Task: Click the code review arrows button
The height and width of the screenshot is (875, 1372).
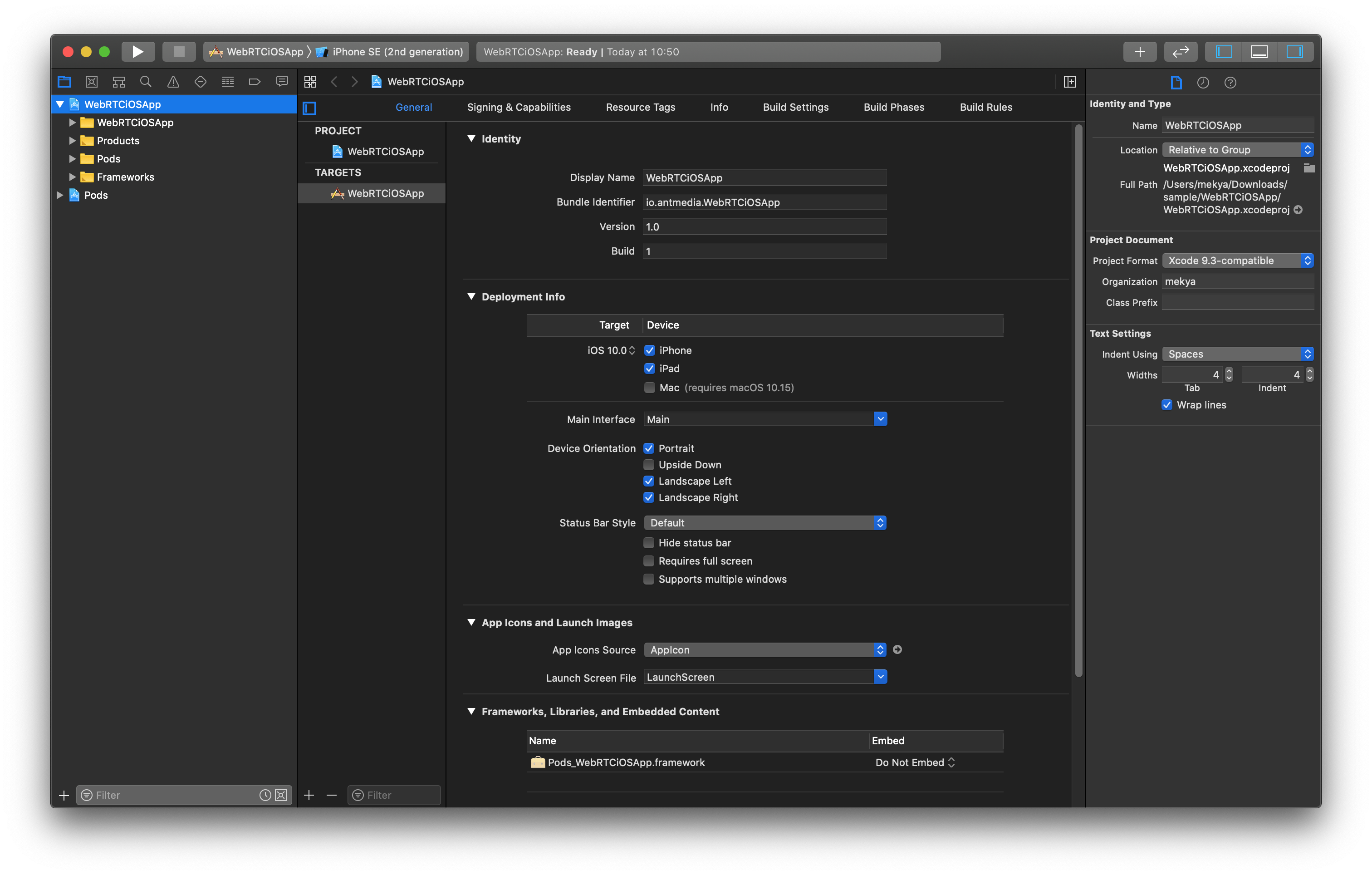Action: 1181,52
